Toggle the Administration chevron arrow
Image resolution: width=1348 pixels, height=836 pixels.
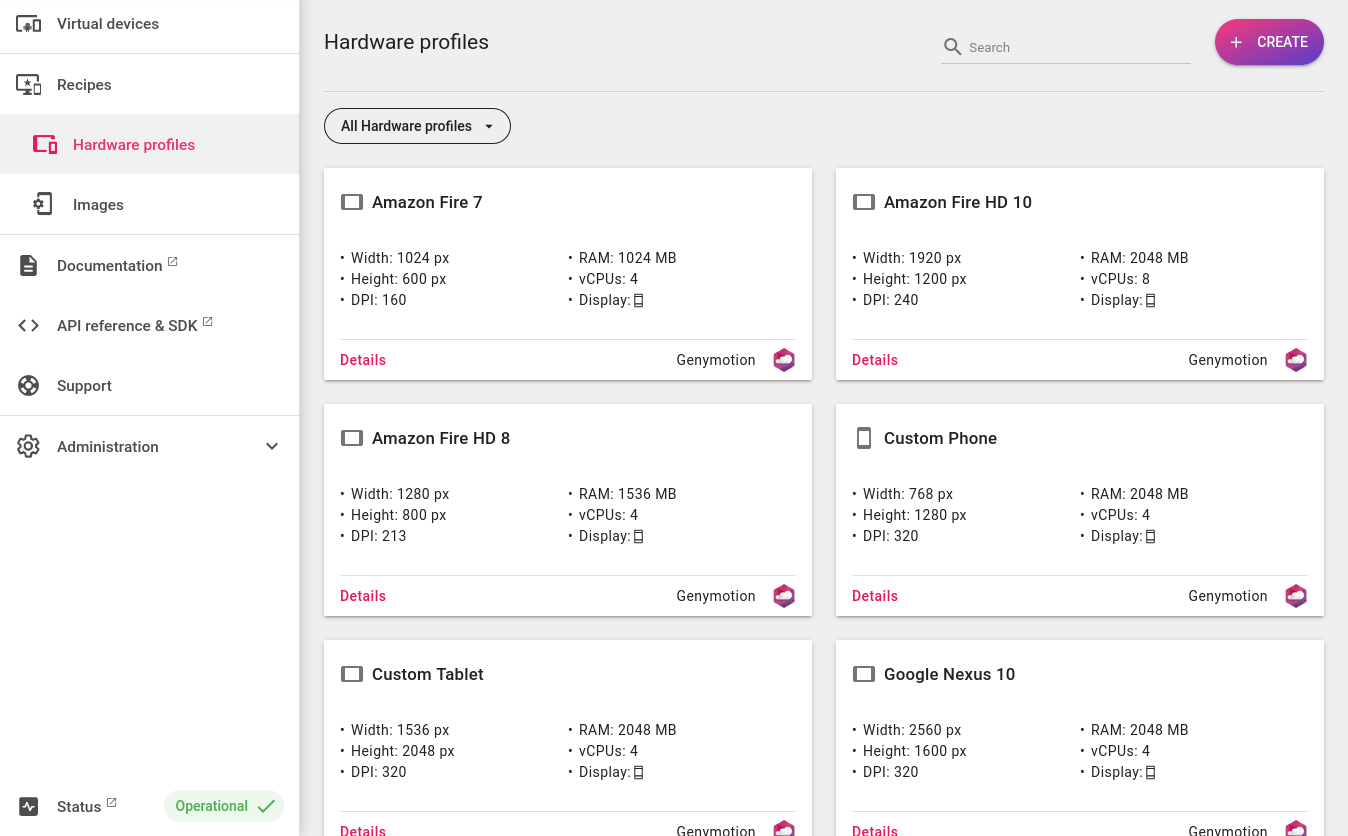pos(272,446)
